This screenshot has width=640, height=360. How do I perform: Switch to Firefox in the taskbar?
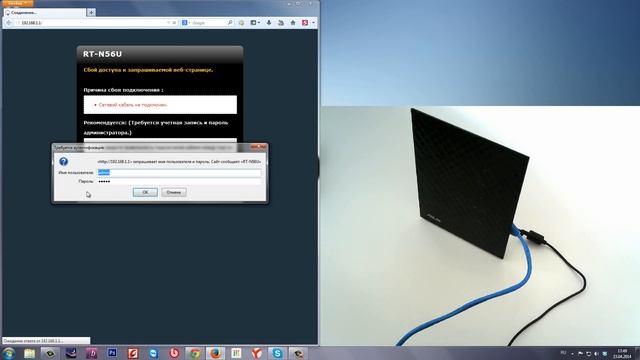point(215,353)
